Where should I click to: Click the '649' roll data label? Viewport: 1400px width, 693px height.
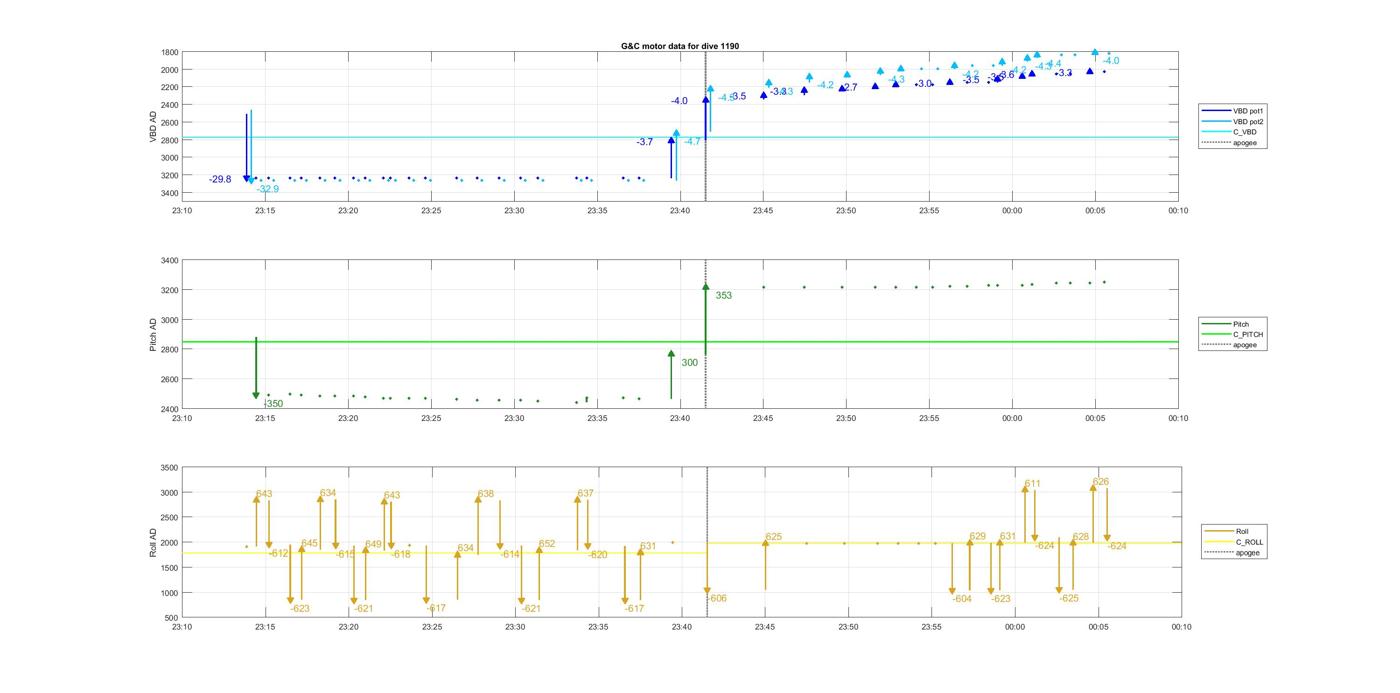click(373, 544)
